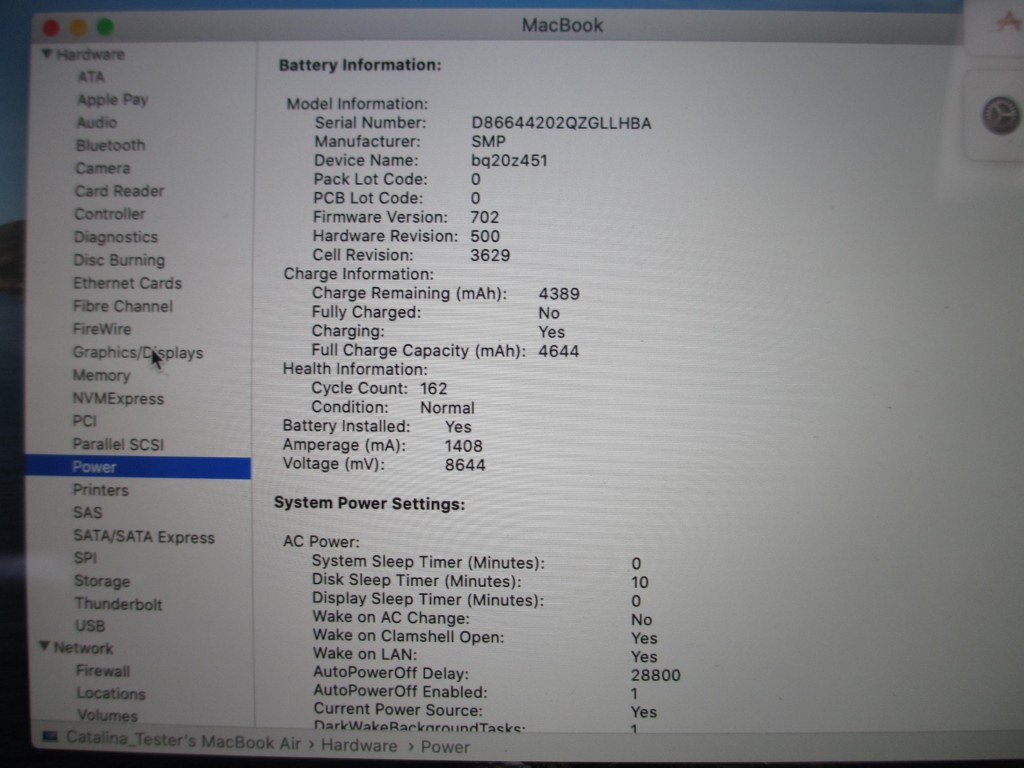Click Hardware in the bottom path bar
This screenshot has width=1024, height=768.
[x=359, y=746]
